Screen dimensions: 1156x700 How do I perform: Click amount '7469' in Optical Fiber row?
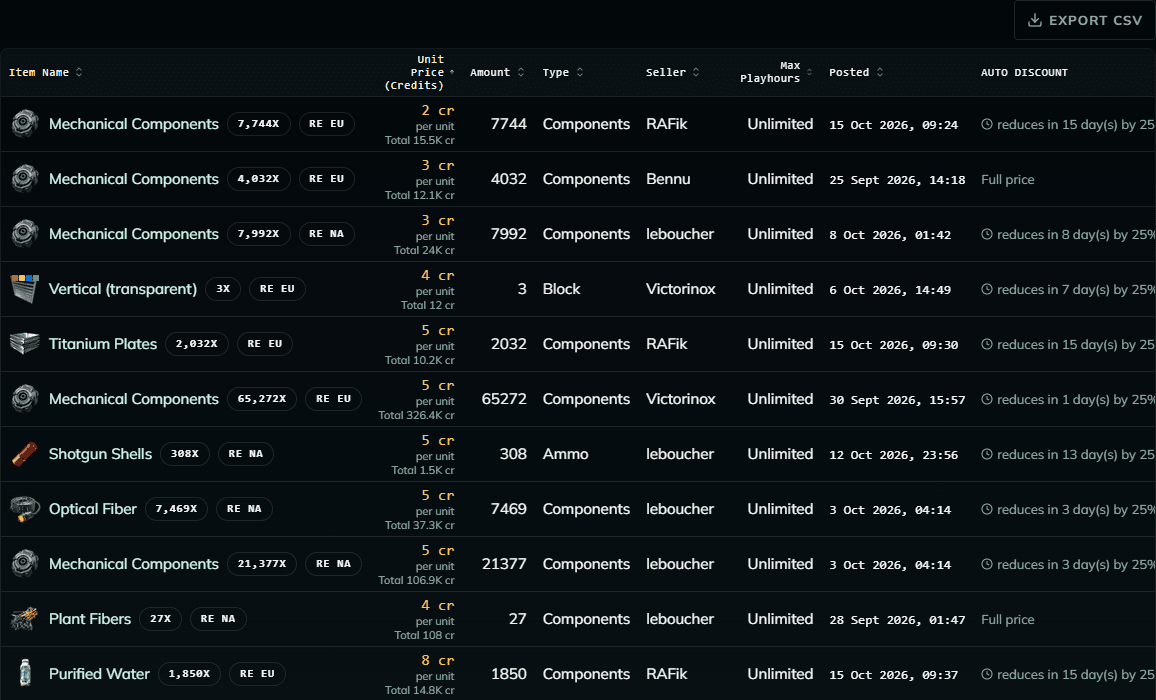point(509,509)
